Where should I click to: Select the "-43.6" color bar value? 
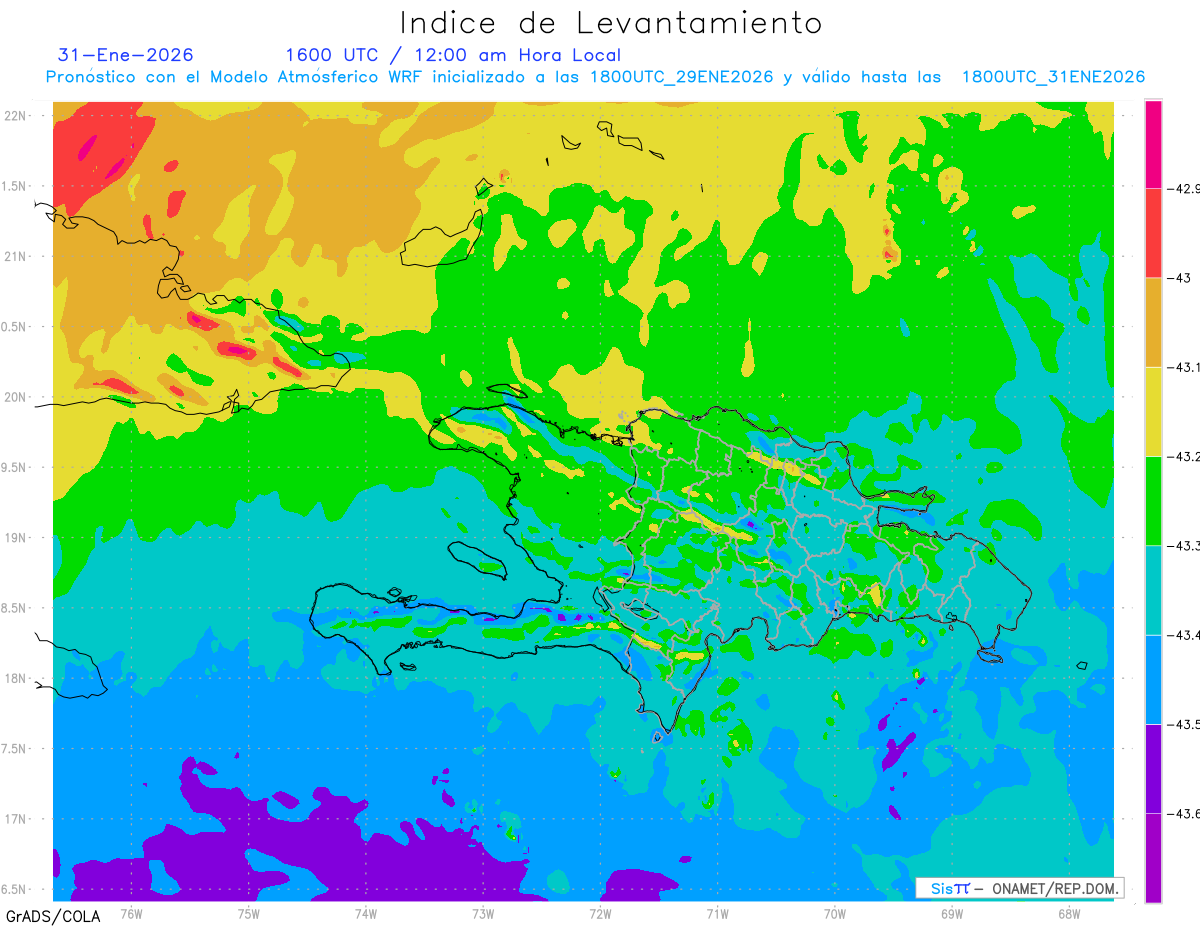[x=1183, y=813]
